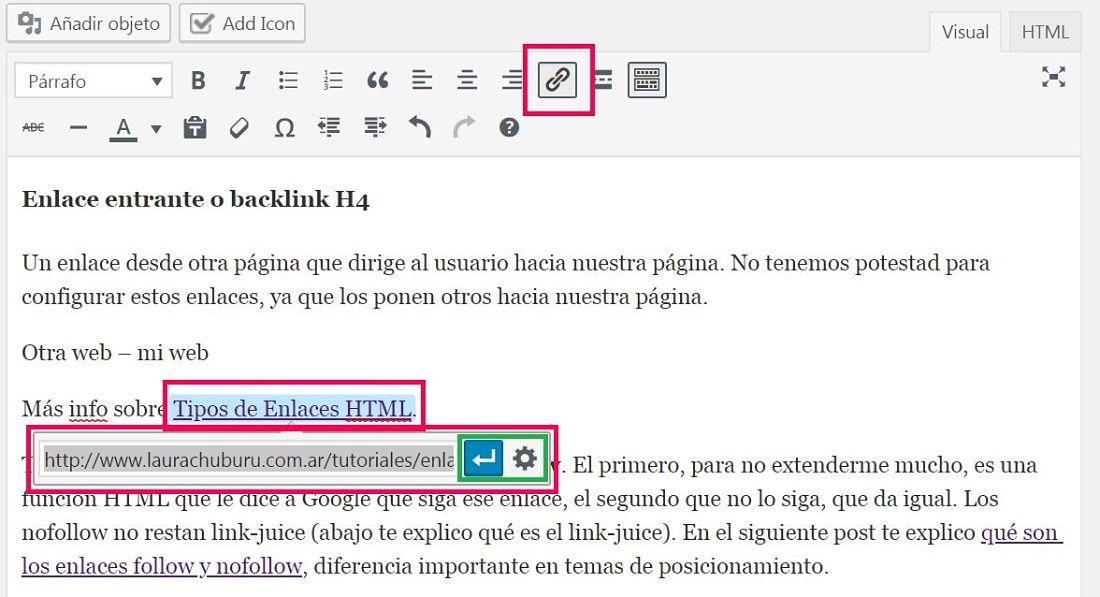
Task: Toggle italic formatting
Action: tap(242, 80)
